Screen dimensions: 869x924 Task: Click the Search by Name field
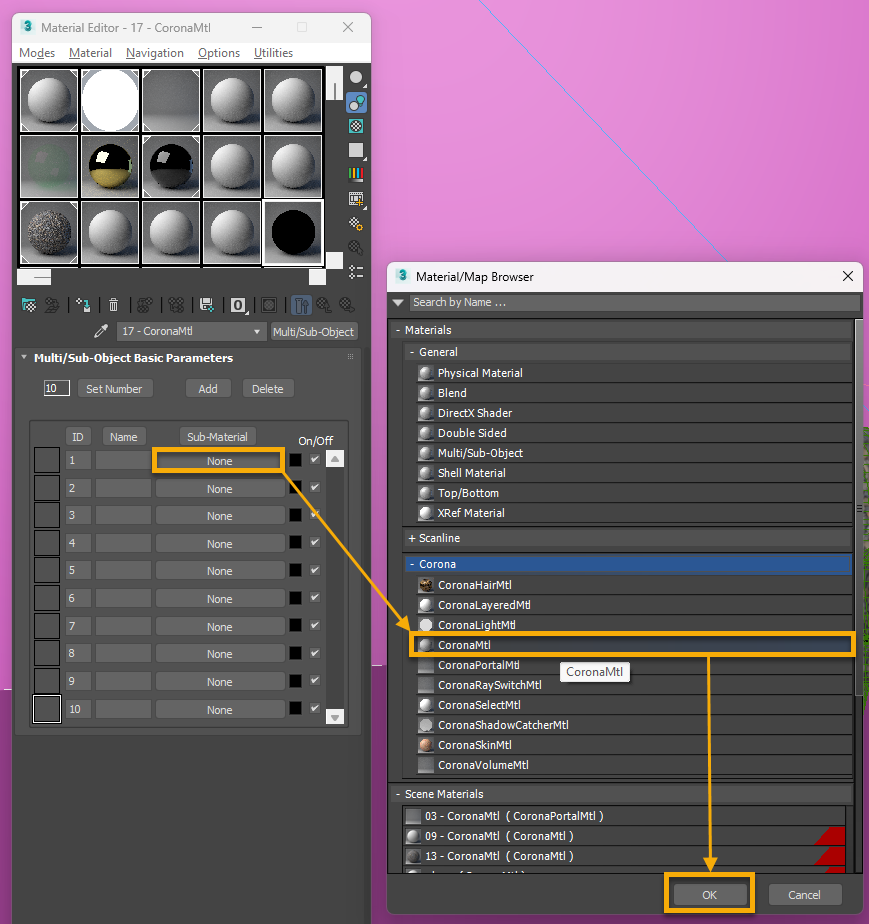coord(634,302)
